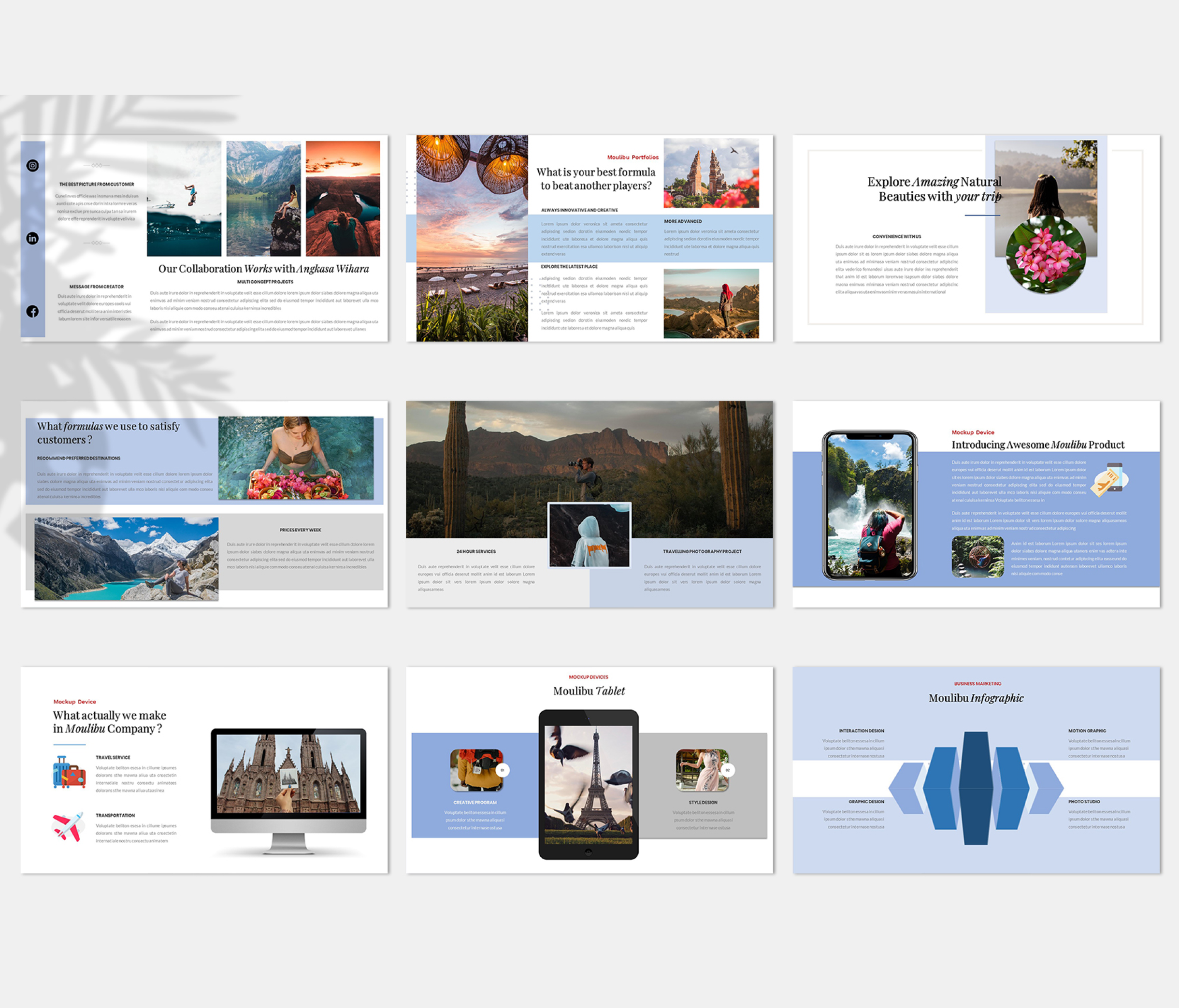Screen dimensions: 1179x1008
Task: Click the 'CREATIVE PROGRAM' label
Action: click(475, 803)
